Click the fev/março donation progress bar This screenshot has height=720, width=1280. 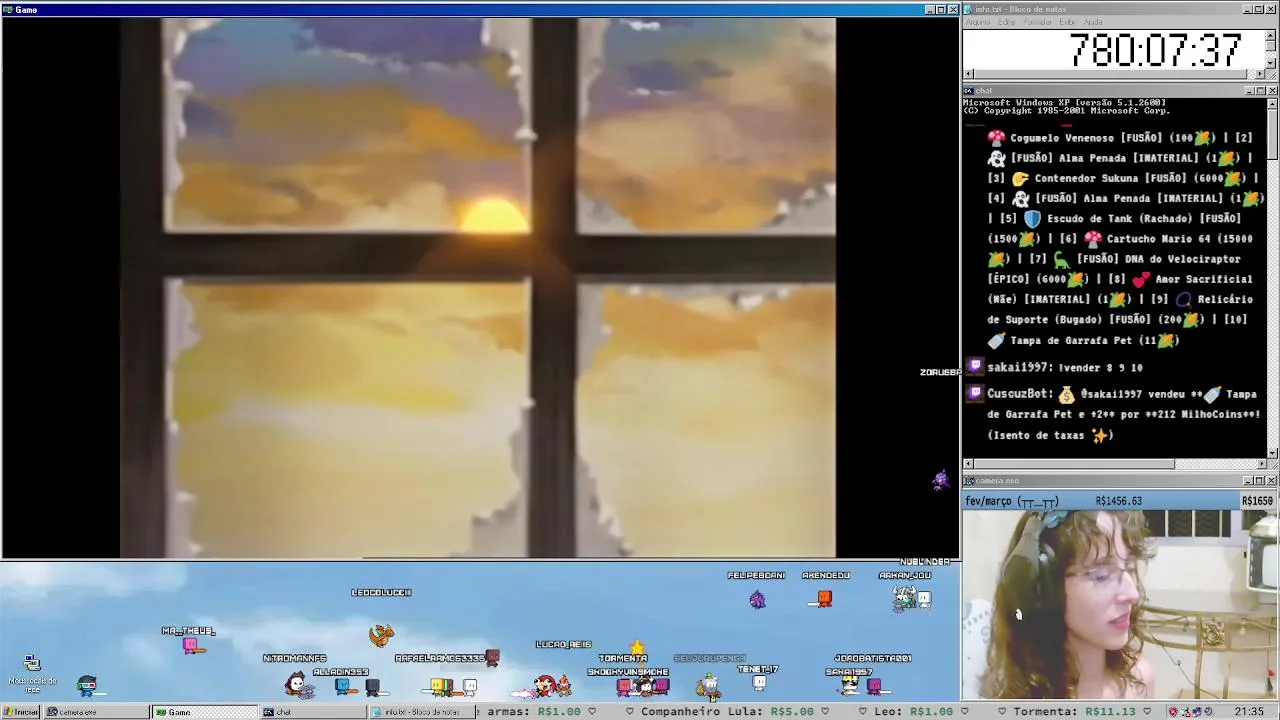[x=1120, y=501]
